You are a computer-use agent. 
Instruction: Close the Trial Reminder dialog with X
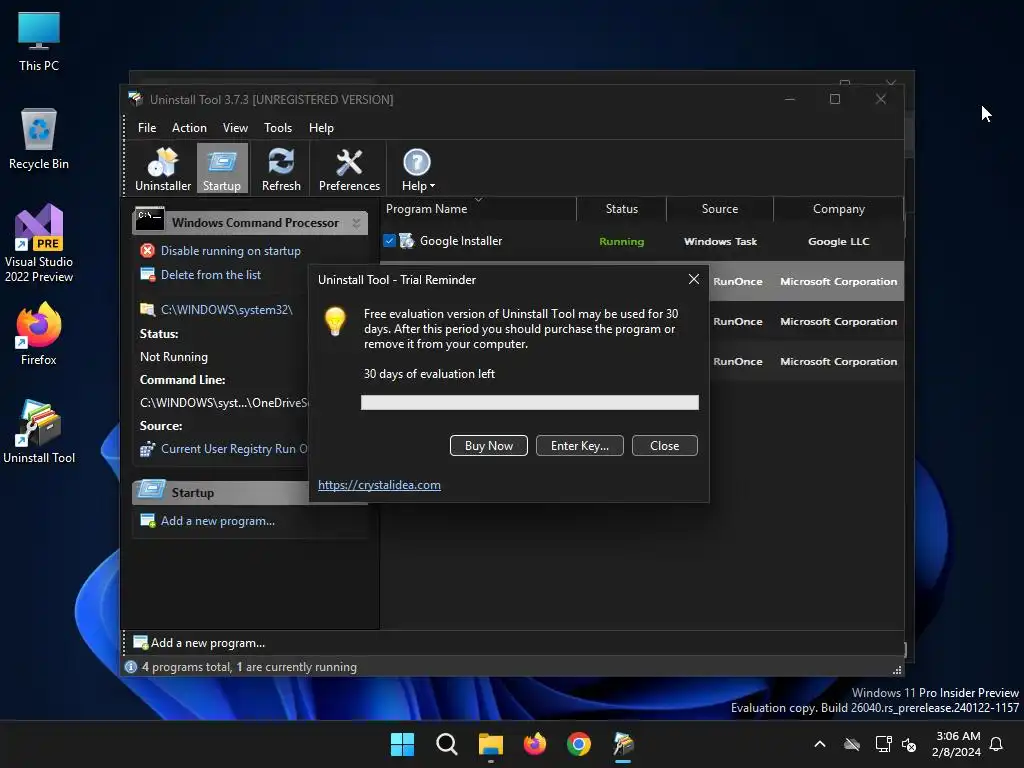694,280
